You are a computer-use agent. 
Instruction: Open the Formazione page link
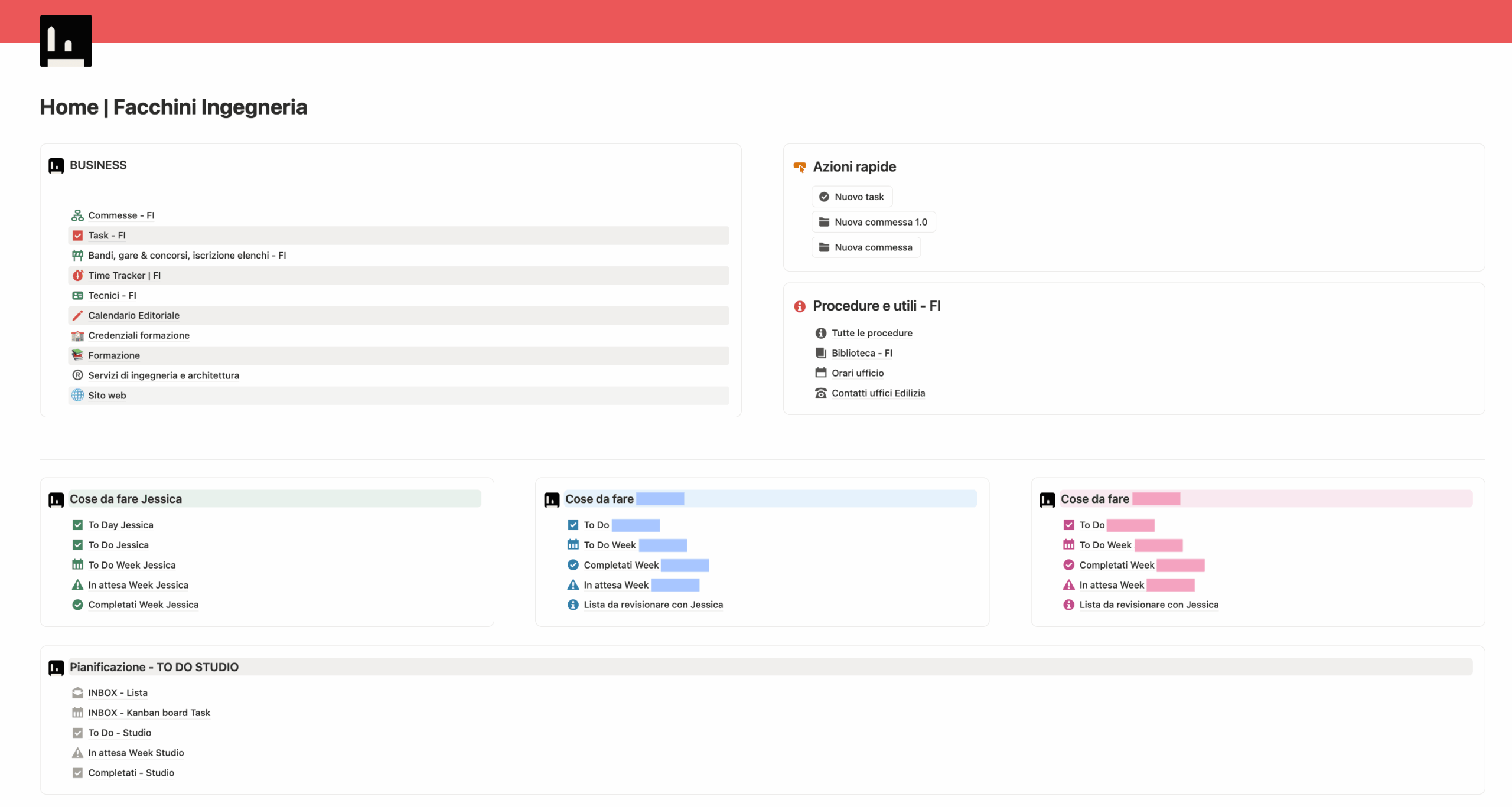click(x=114, y=355)
